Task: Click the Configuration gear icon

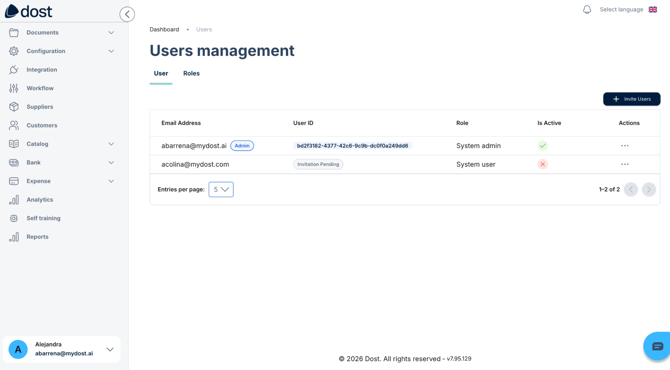Action: coord(14,51)
